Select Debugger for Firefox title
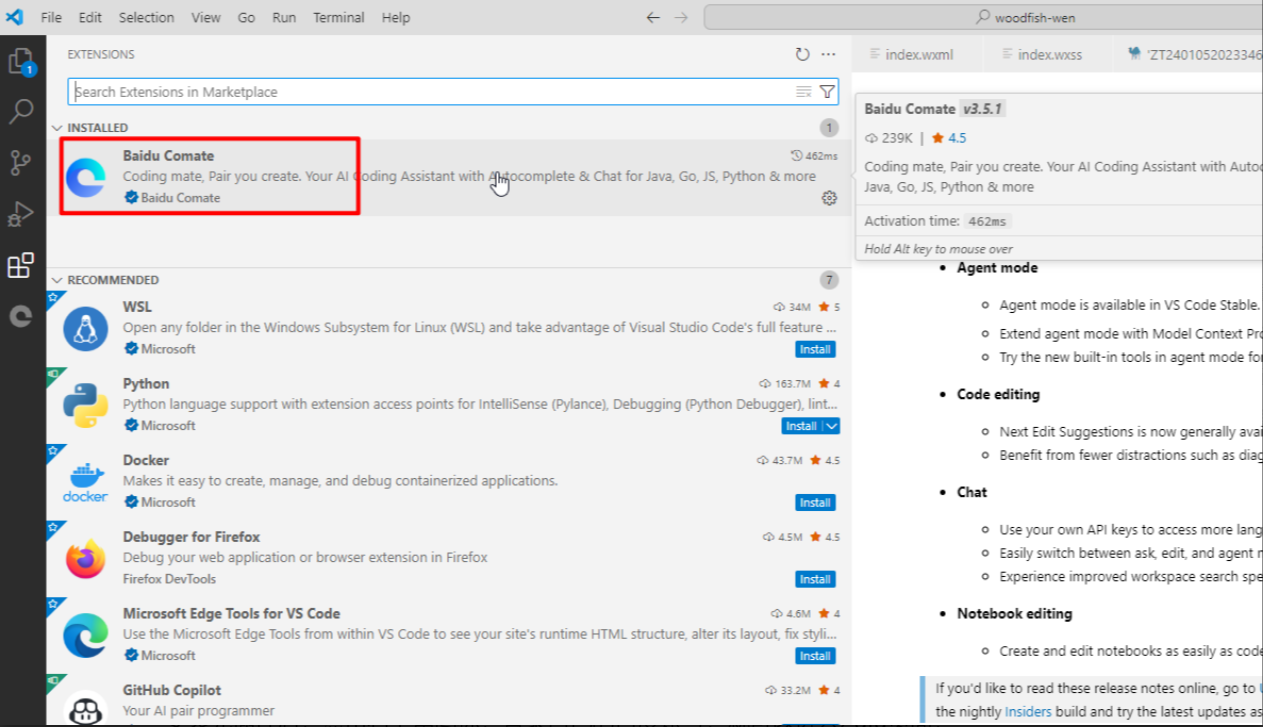The height and width of the screenshot is (727, 1263). point(190,537)
